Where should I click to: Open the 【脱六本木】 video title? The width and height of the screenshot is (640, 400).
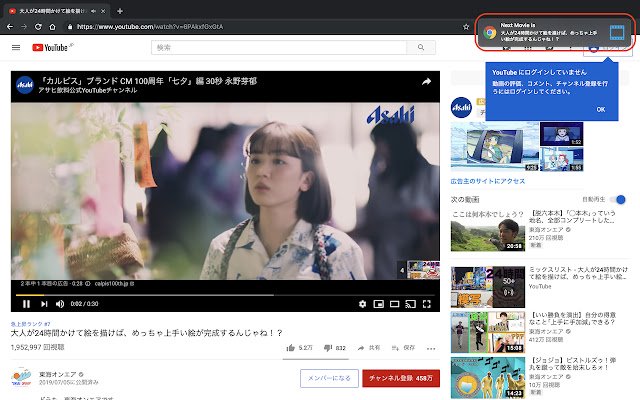572,217
